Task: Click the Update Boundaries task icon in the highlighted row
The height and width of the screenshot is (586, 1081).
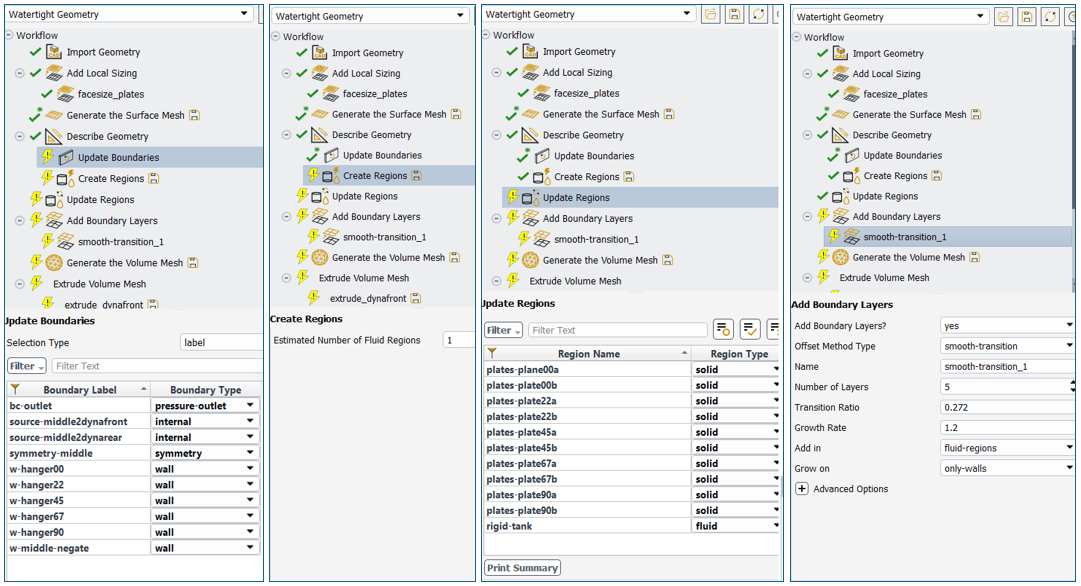Action: pyautogui.click(x=66, y=157)
